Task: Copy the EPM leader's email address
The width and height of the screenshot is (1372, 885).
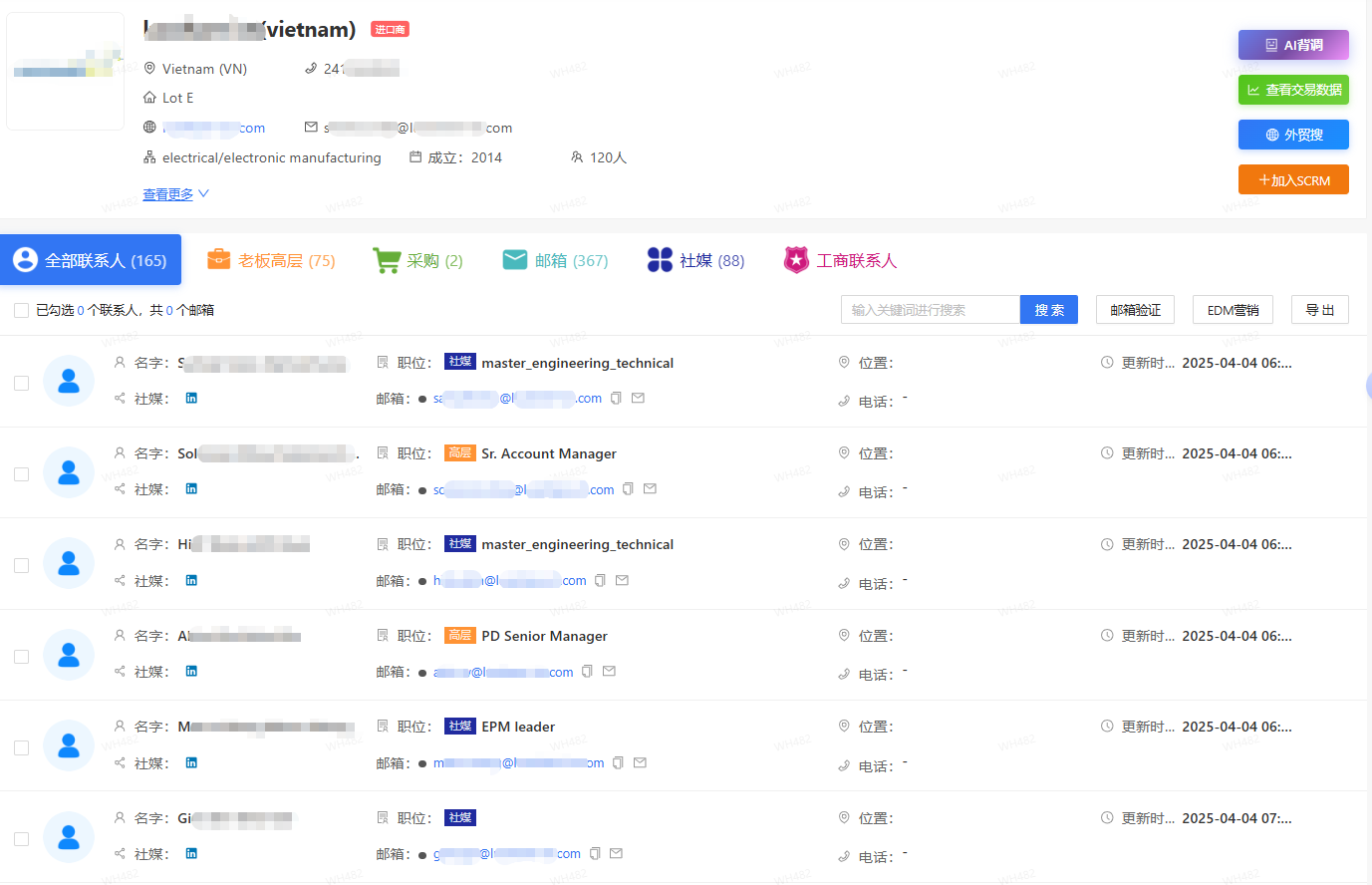Action: coord(618,763)
